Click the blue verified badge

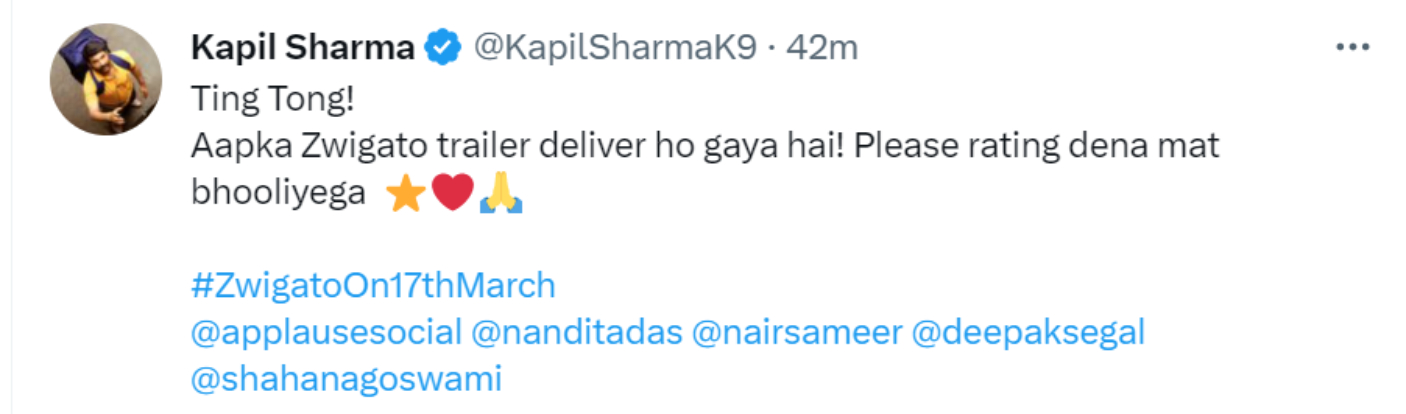[x=444, y=47]
